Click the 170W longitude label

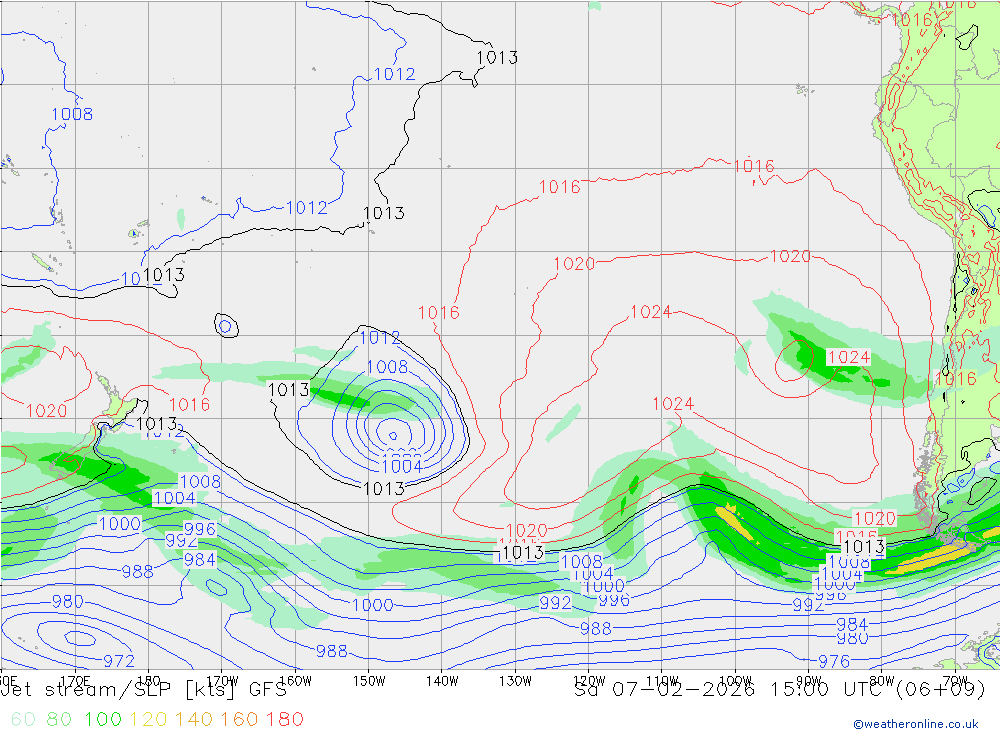tap(222, 681)
